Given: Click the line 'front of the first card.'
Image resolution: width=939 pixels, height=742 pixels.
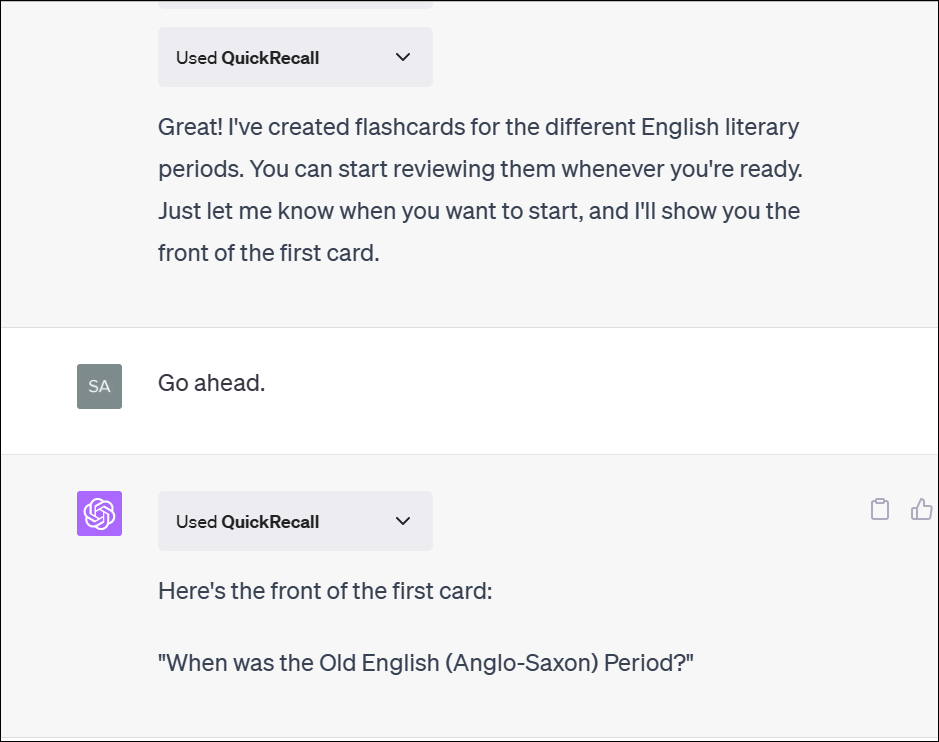Looking at the screenshot, I should [269, 253].
